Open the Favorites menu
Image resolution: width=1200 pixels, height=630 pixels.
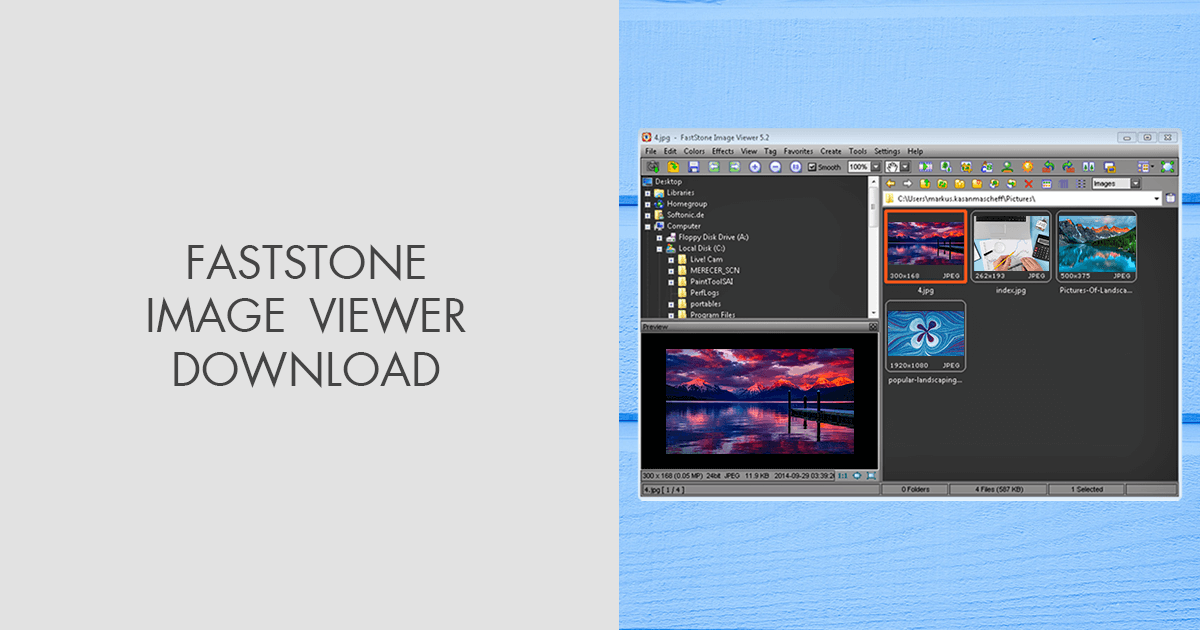798,151
